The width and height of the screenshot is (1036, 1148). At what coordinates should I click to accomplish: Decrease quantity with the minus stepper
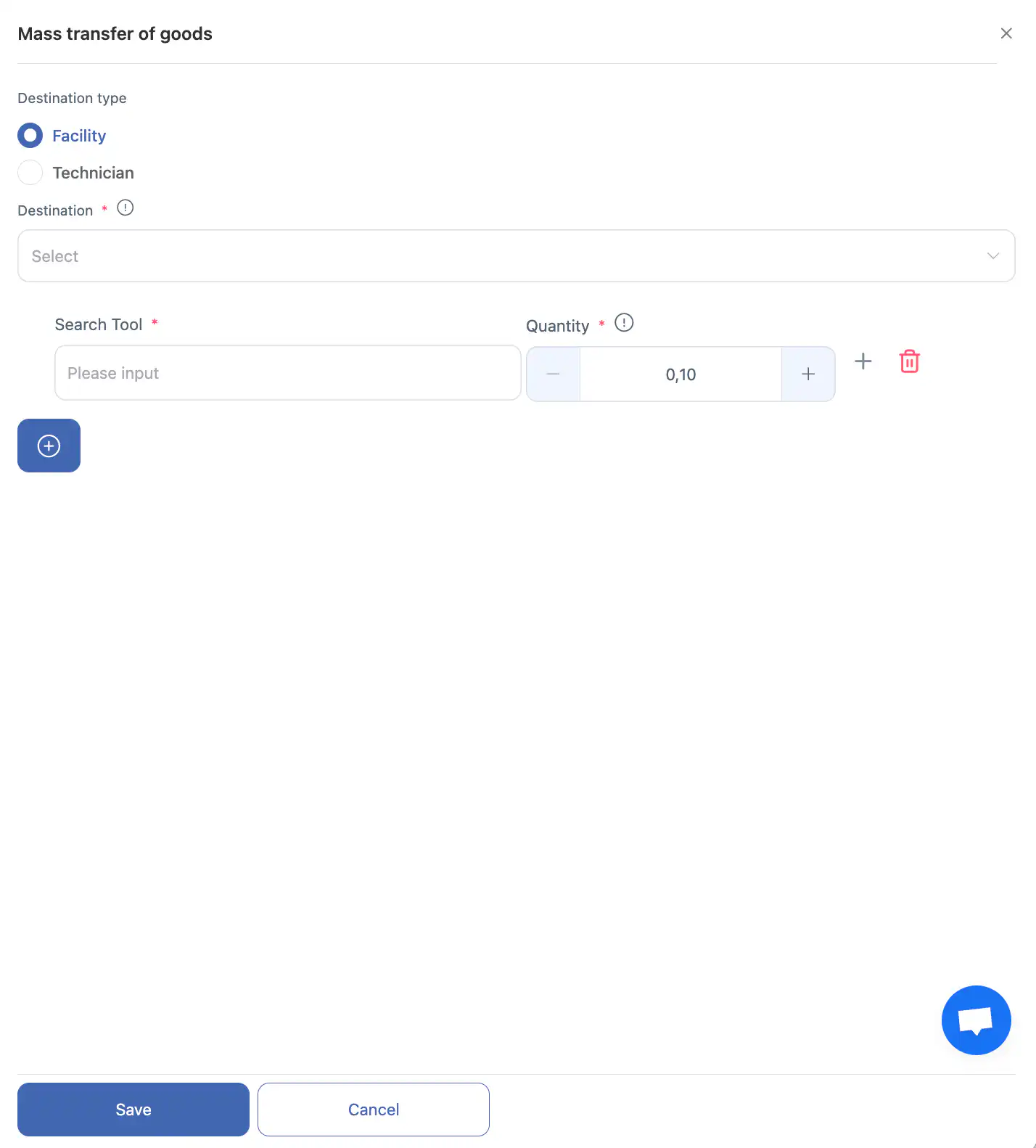(x=553, y=374)
